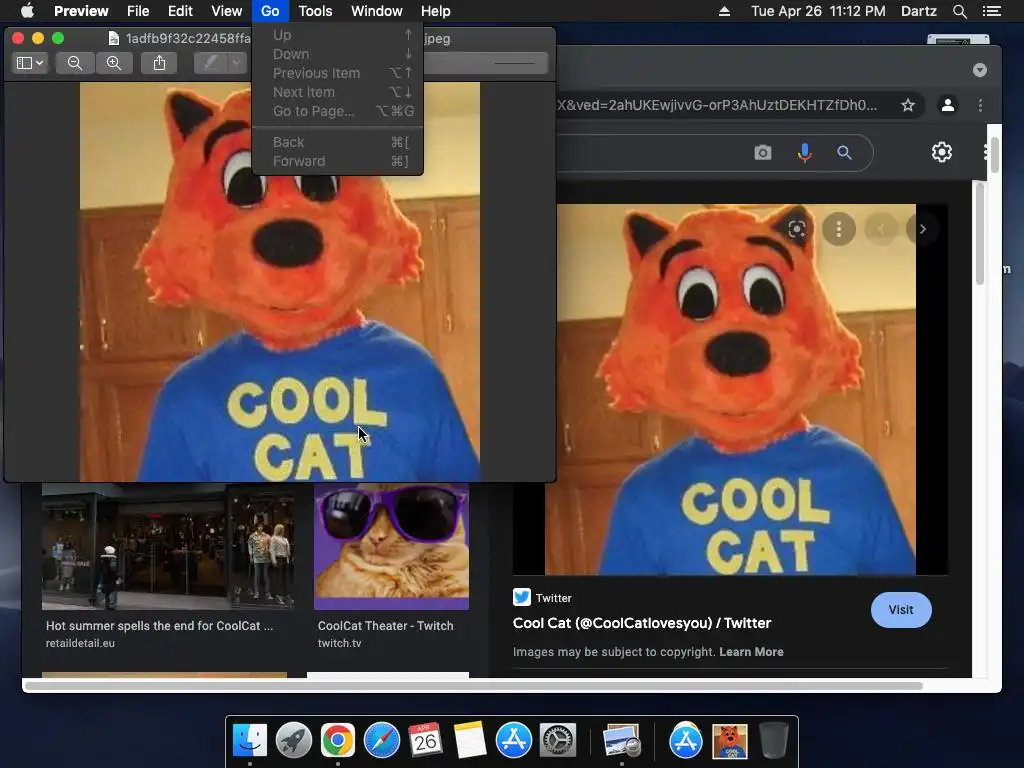Click the retaildetail.eu source text
The height and width of the screenshot is (768, 1024).
[80, 643]
